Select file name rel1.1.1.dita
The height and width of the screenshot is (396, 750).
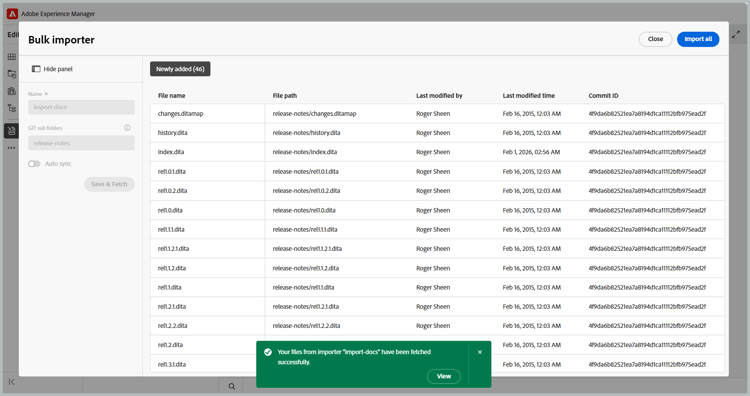point(171,230)
